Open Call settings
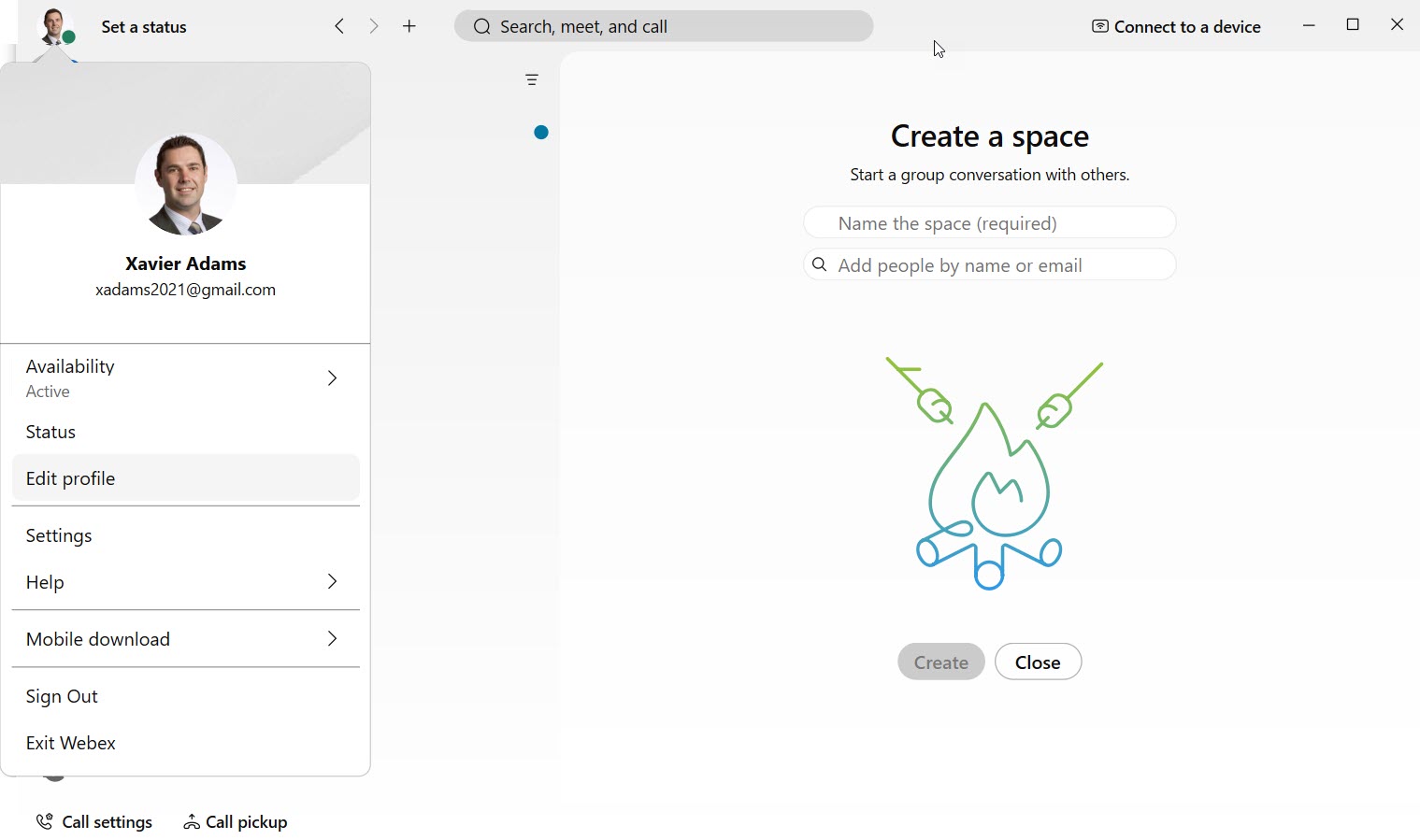 [x=93, y=822]
